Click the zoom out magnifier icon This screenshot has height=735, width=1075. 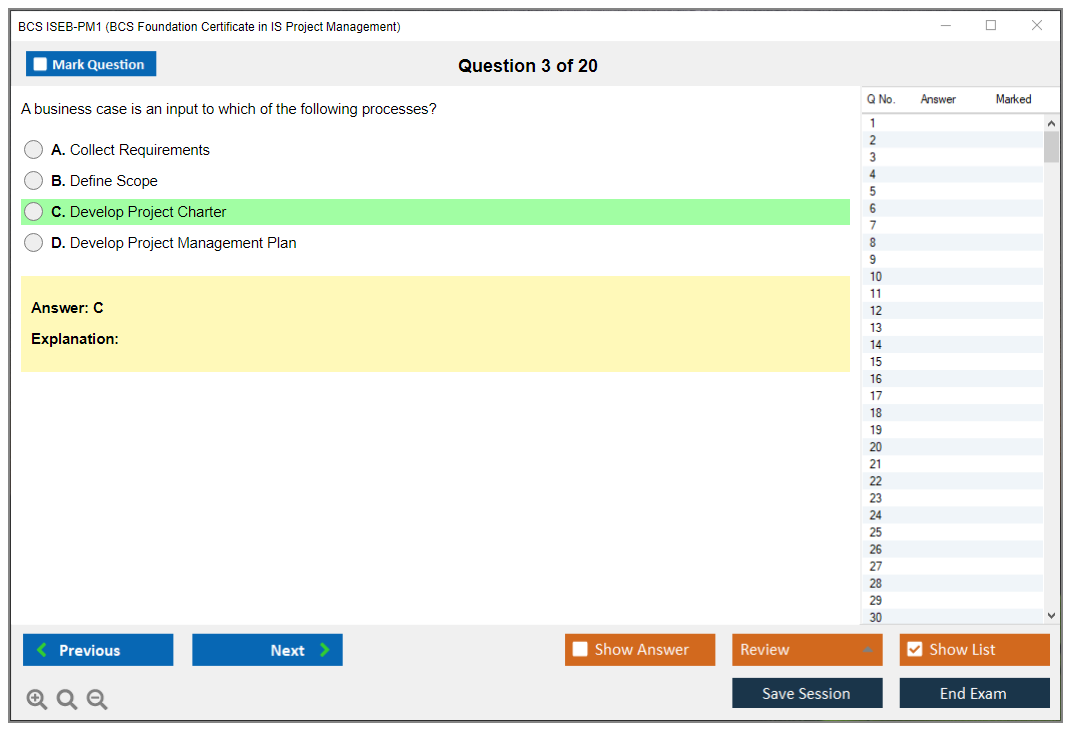[97, 700]
